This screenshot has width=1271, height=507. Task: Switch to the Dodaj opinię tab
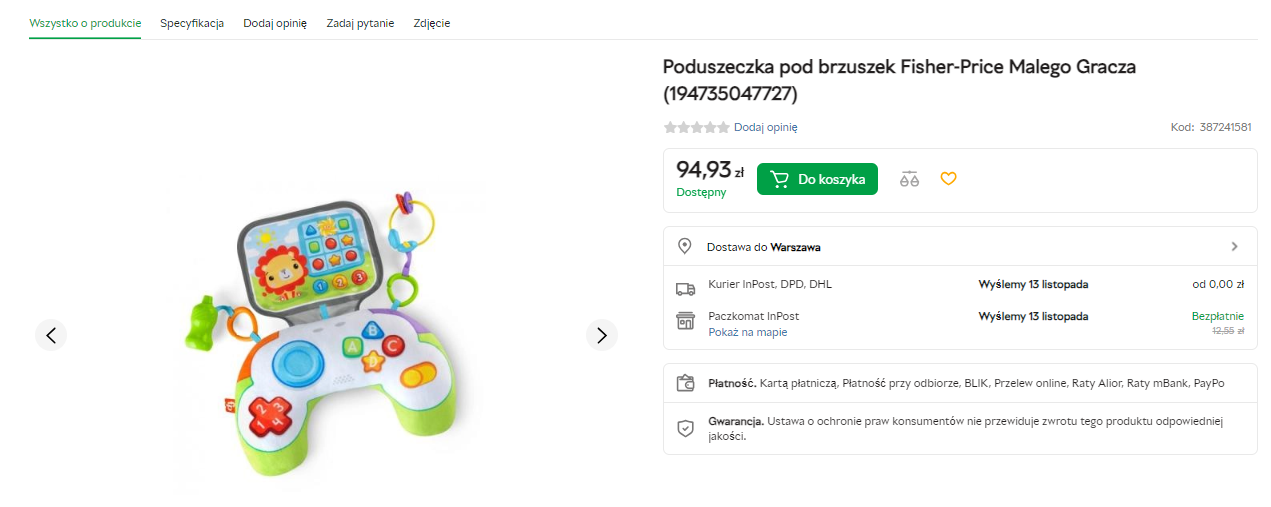[x=275, y=23]
